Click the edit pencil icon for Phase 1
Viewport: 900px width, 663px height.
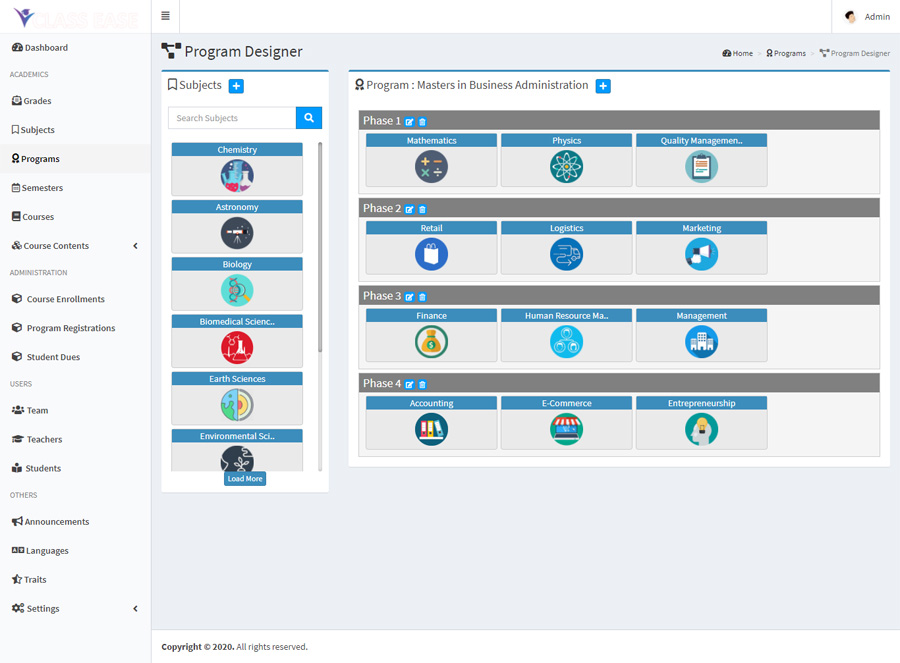point(409,121)
